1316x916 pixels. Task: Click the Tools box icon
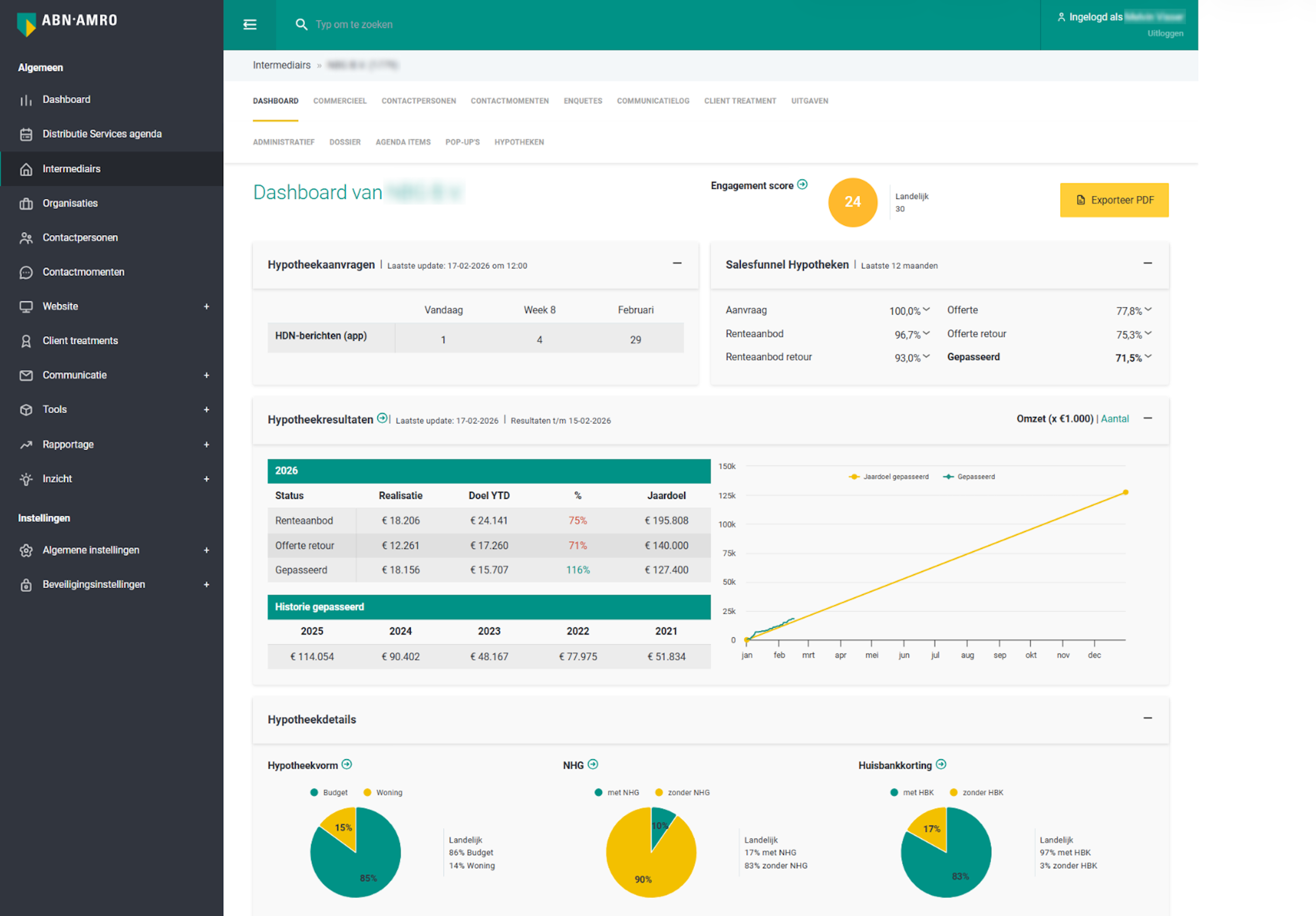tap(26, 410)
